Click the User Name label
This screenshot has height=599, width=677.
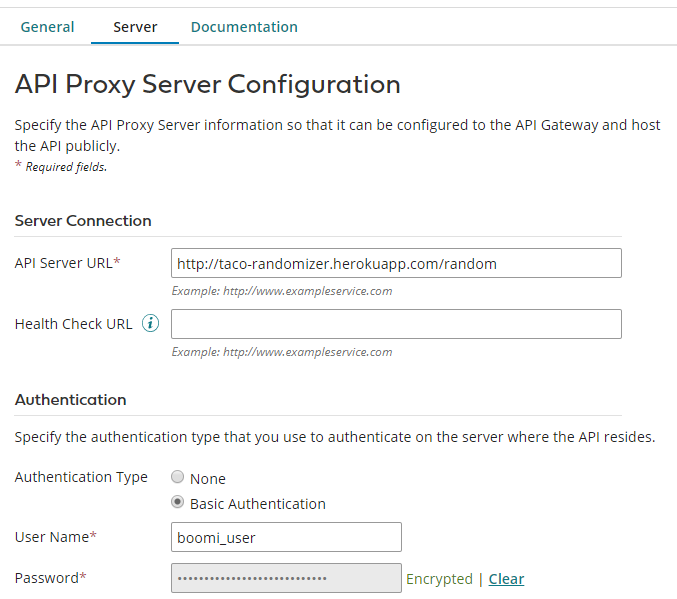(x=55, y=537)
